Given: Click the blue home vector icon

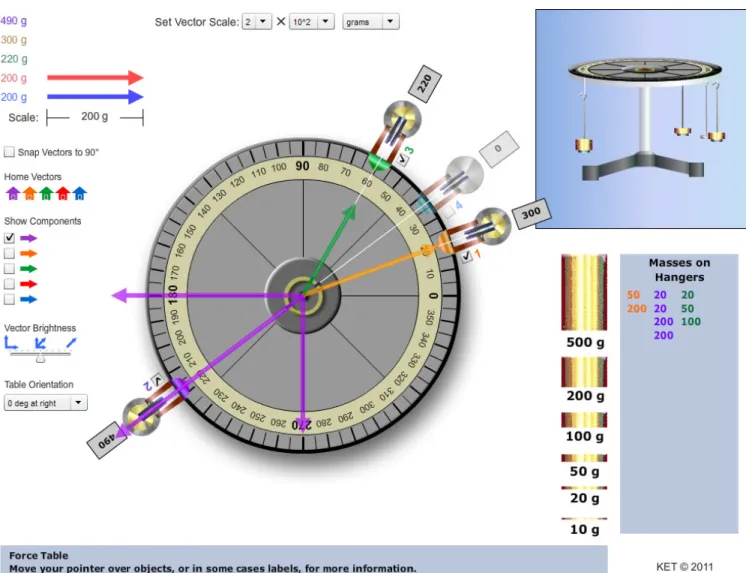Looking at the screenshot, I should tap(79, 194).
